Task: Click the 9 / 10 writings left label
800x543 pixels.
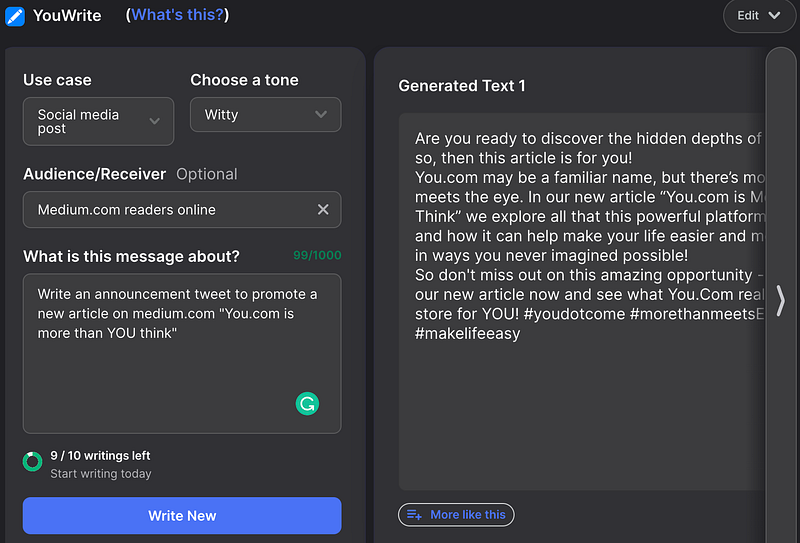Action: click(x=100, y=456)
